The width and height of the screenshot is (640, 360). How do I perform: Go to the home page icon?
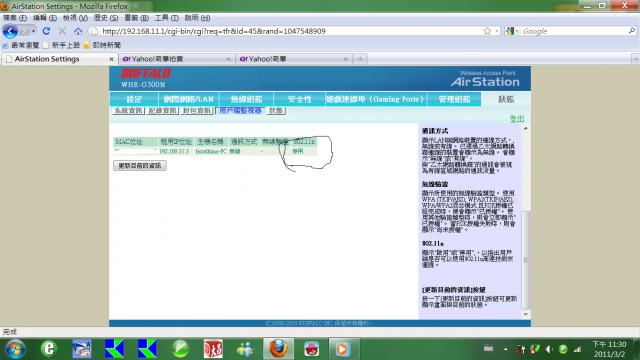click(78, 31)
